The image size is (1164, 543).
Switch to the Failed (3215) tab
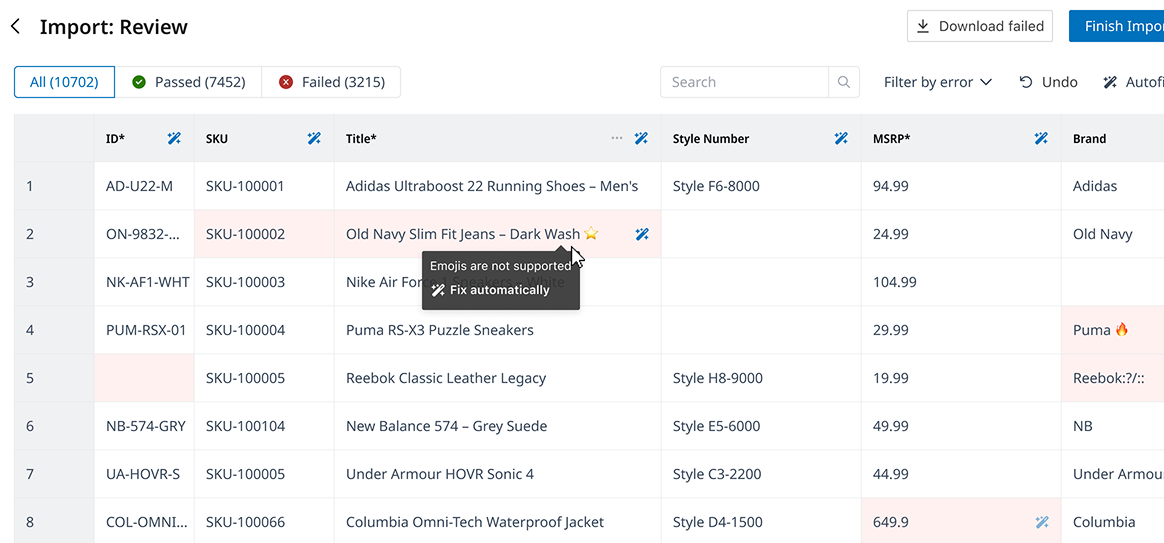331,82
